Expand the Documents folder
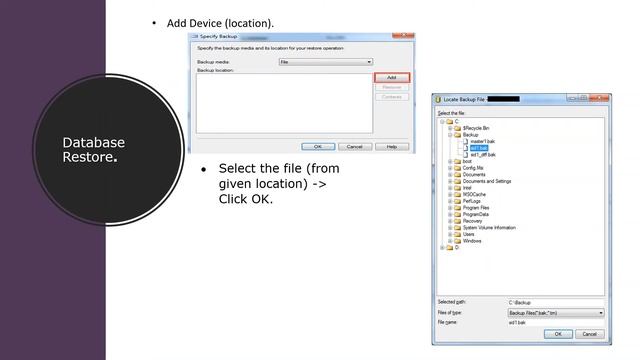The width and height of the screenshot is (640, 360). [450, 175]
